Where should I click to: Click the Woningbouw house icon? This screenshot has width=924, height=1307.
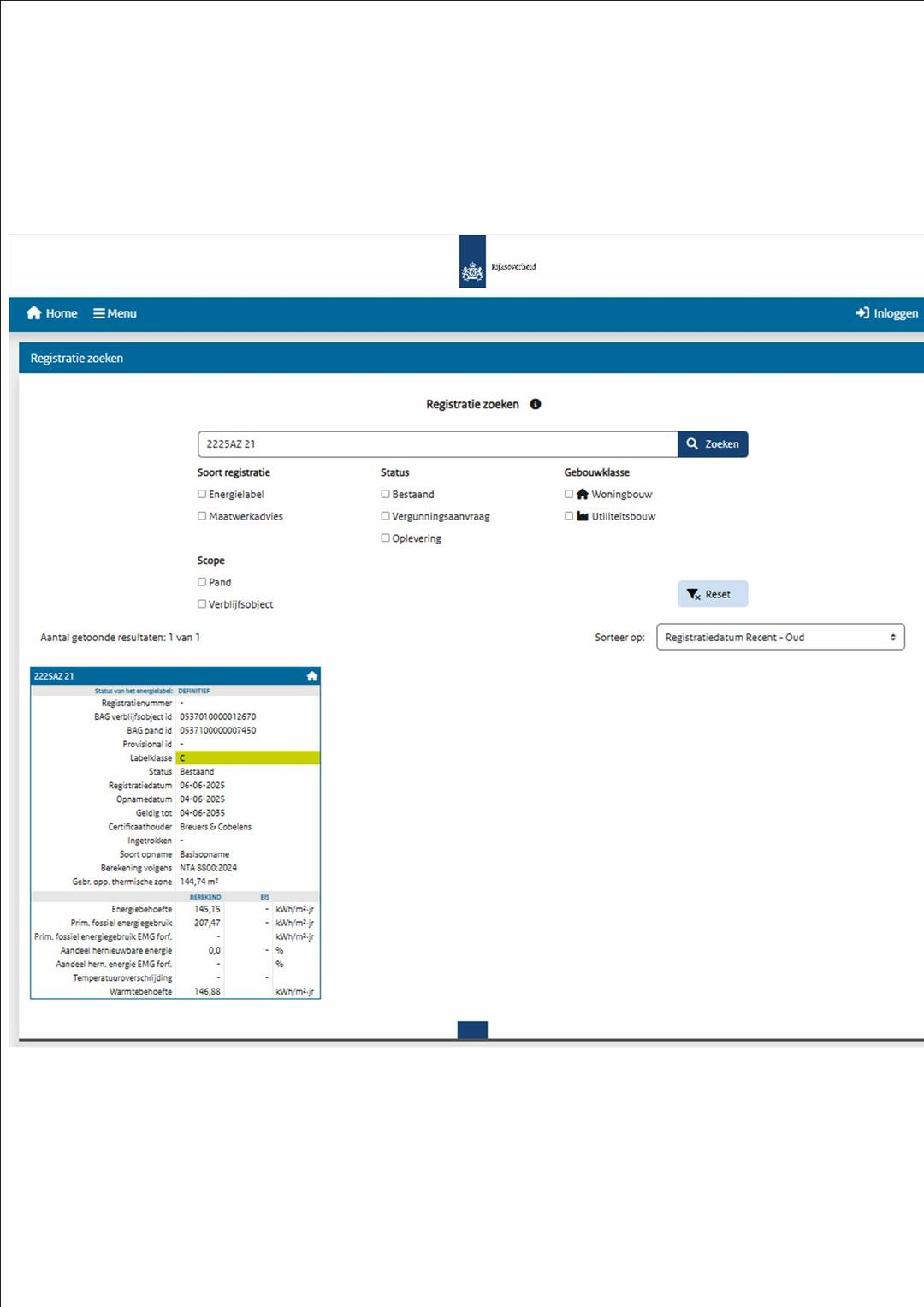click(583, 494)
